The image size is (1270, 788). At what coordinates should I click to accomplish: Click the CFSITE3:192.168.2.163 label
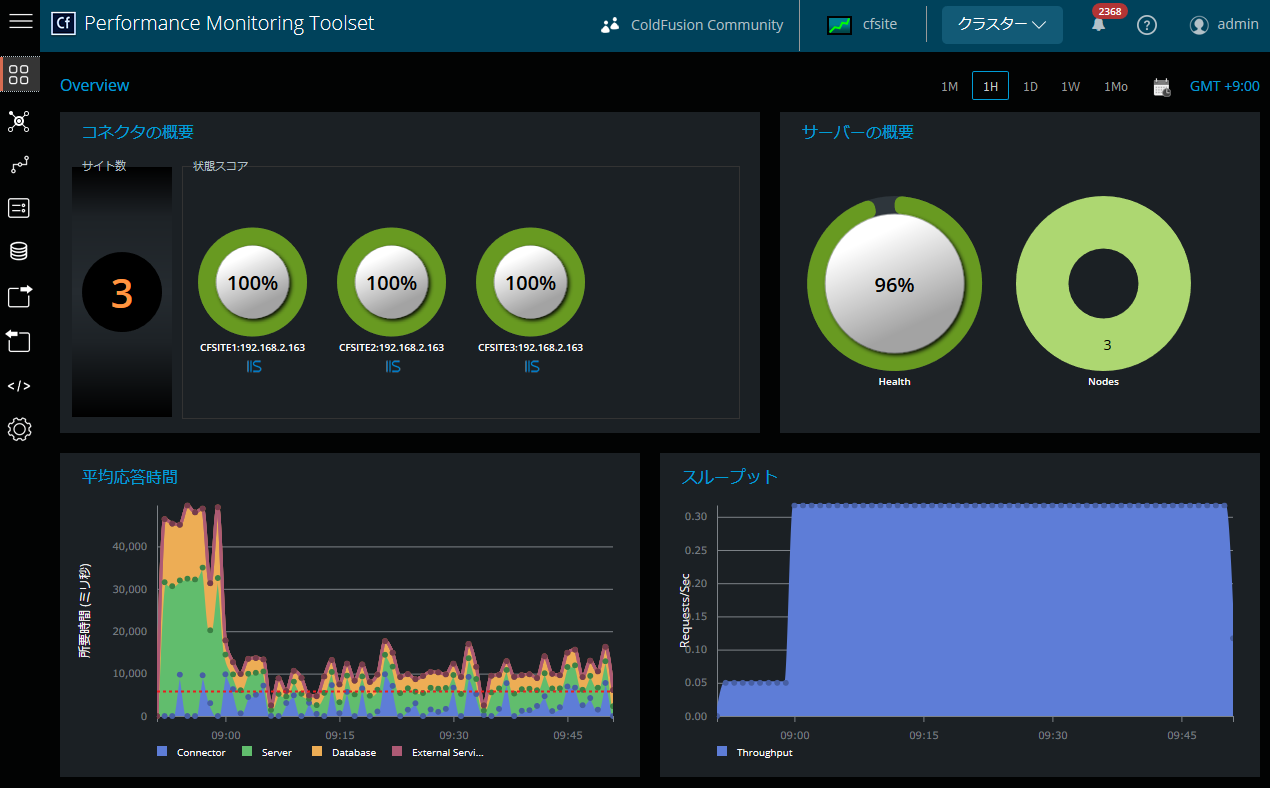click(531, 348)
